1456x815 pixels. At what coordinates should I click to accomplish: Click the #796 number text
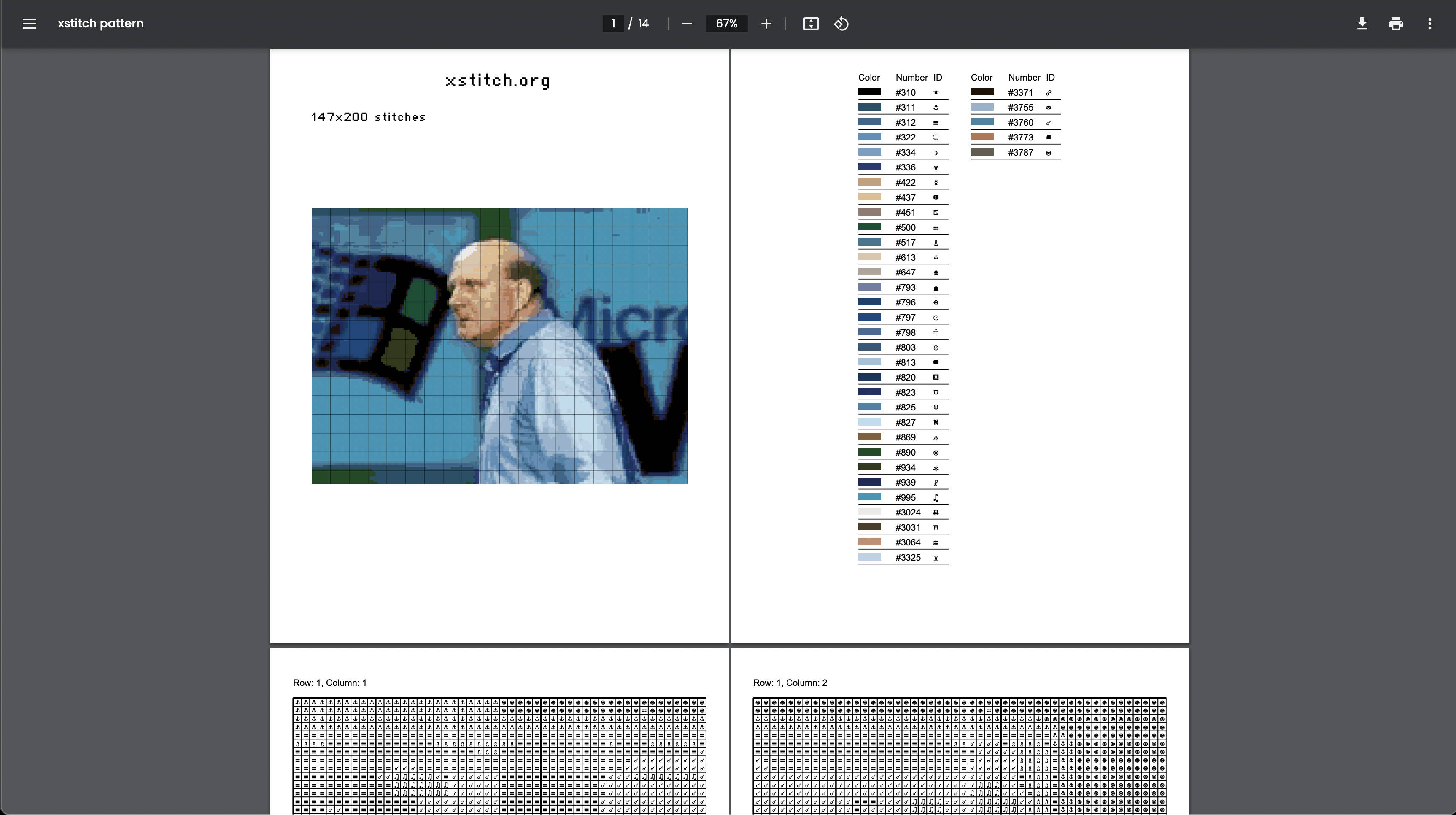coord(906,302)
